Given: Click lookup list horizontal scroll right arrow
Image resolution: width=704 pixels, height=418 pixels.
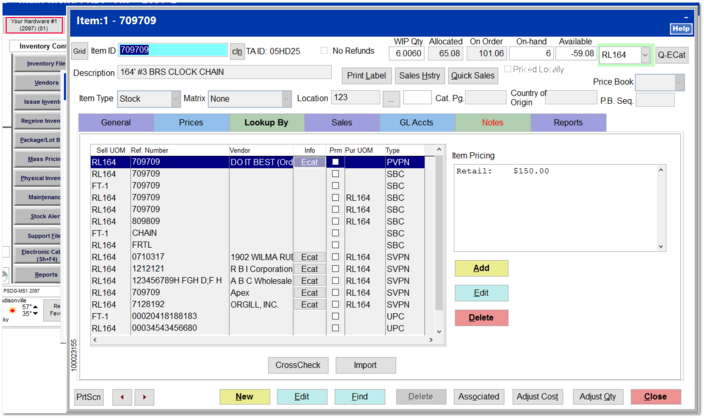Looking at the screenshot, I should [431, 340].
